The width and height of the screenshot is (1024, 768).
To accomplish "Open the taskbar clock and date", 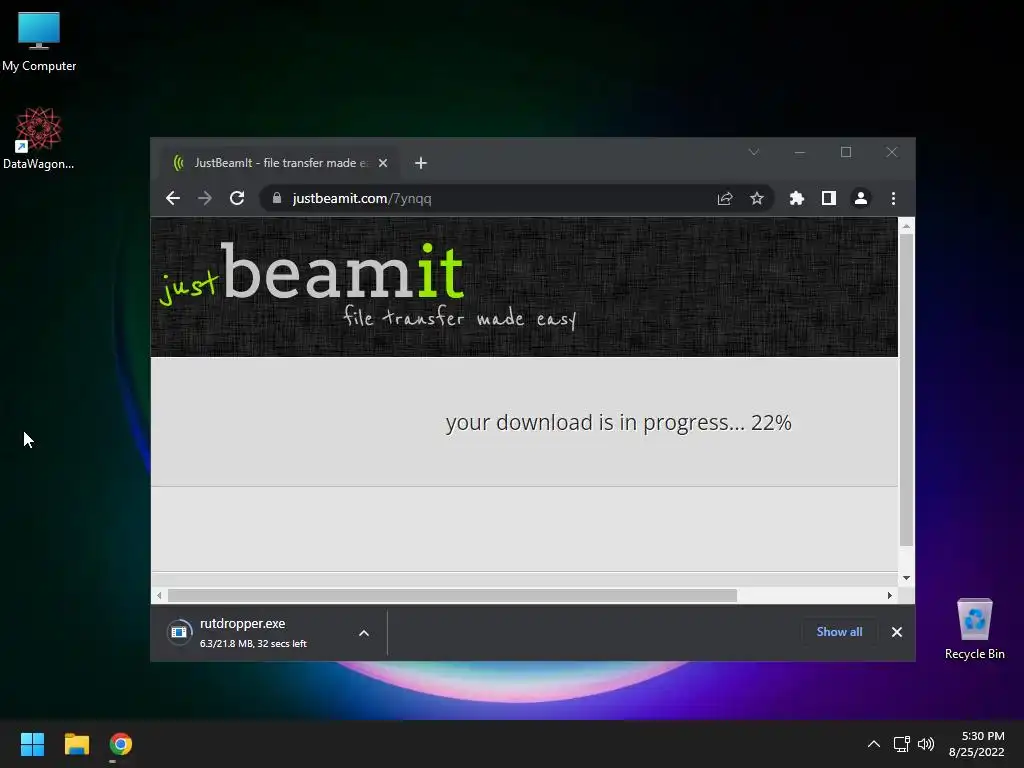I will coord(976,744).
